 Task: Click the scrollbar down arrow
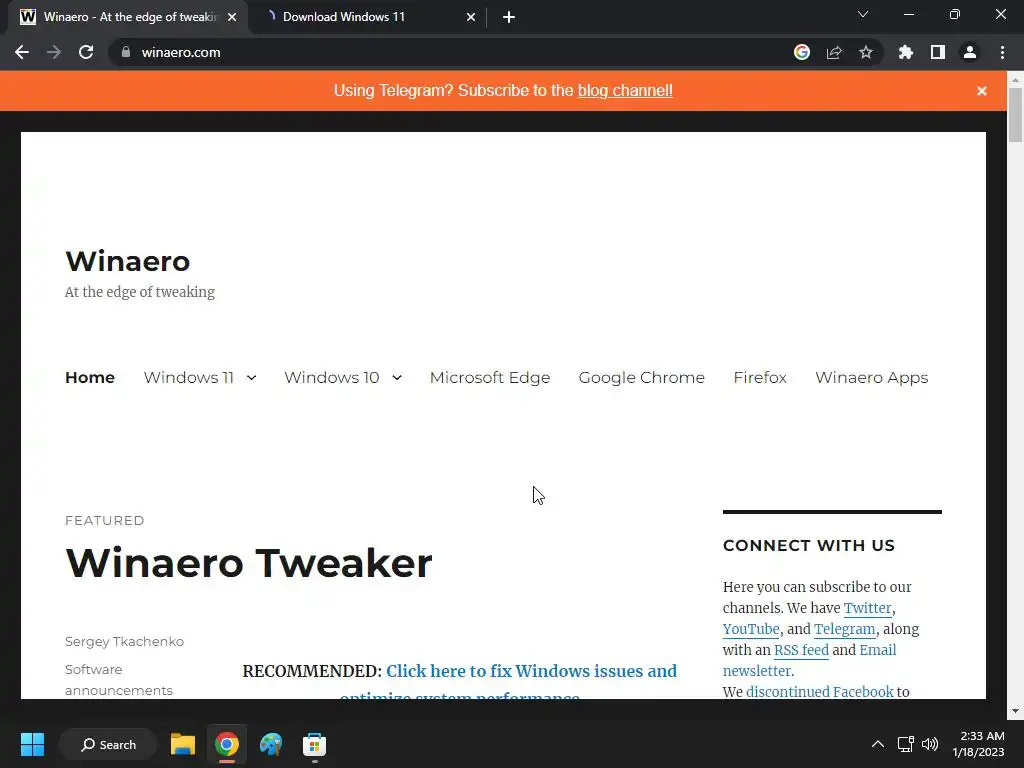[1015, 711]
